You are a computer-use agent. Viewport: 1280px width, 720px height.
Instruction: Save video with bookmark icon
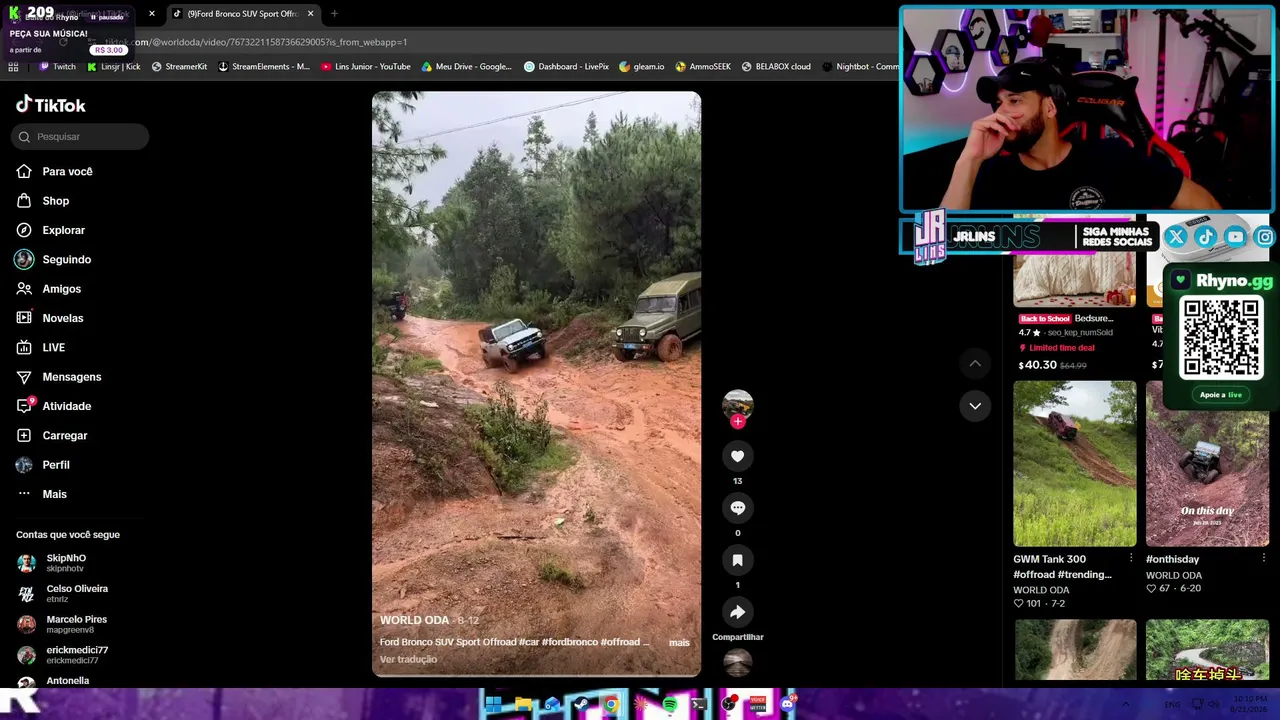(x=738, y=560)
